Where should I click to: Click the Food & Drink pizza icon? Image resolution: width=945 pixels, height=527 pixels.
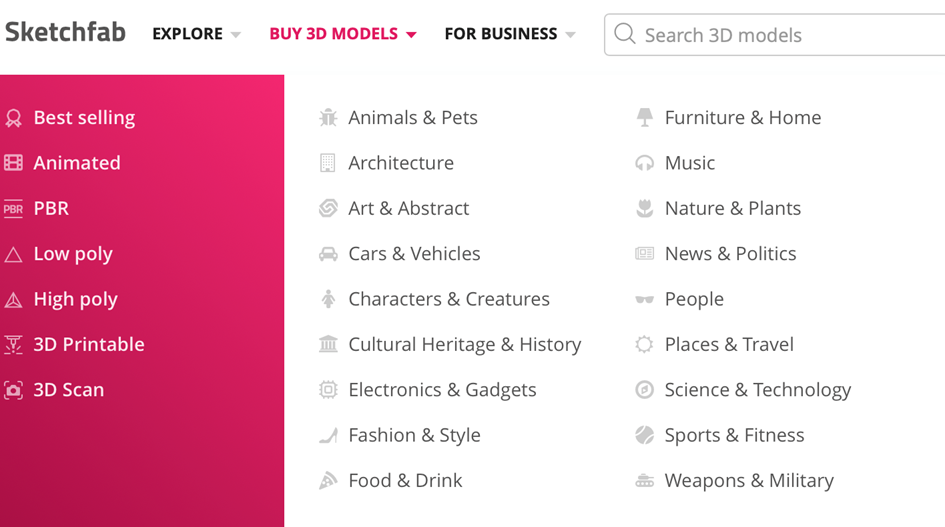(x=328, y=481)
